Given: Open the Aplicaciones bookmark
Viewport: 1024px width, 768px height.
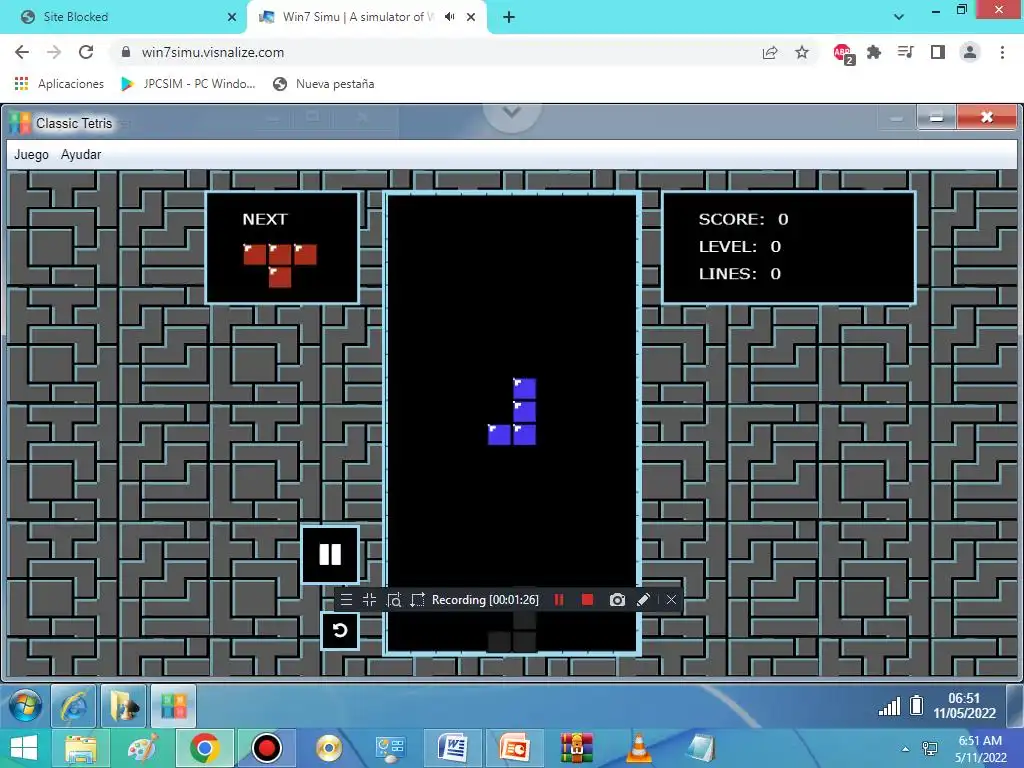Looking at the screenshot, I should click(59, 84).
